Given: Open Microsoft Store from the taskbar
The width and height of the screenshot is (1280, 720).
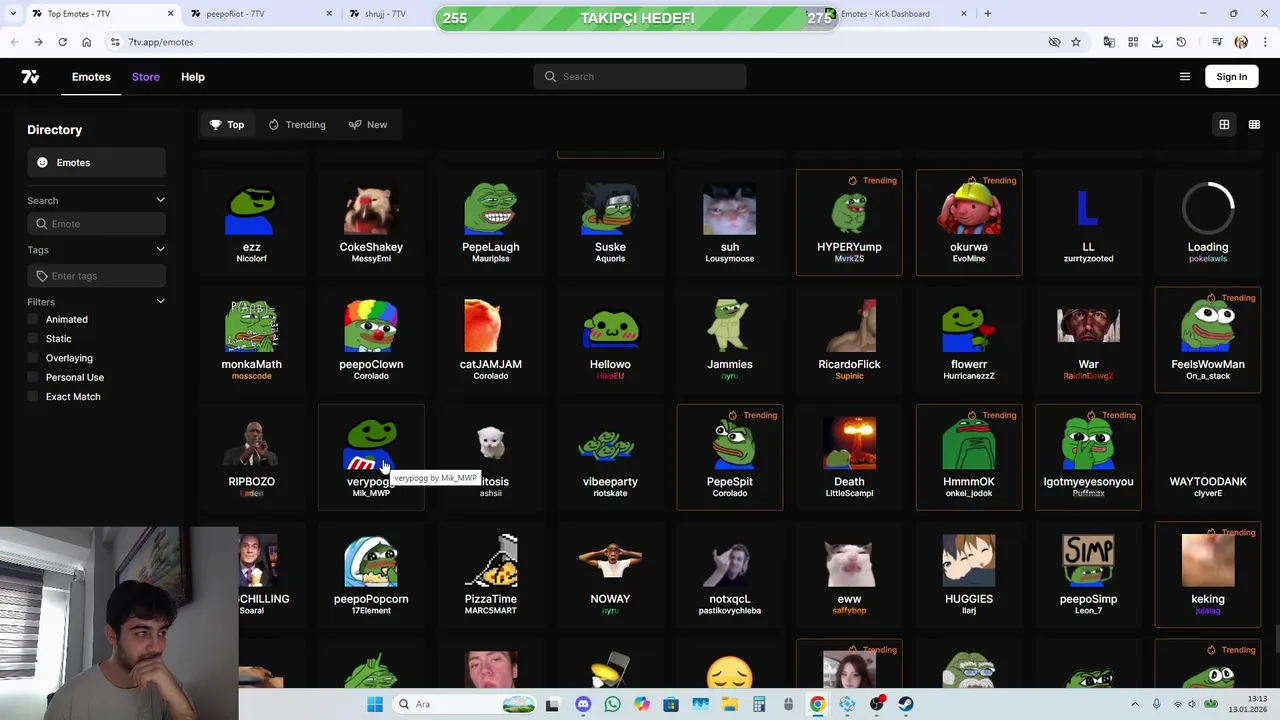Looking at the screenshot, I should coord(671,704).
